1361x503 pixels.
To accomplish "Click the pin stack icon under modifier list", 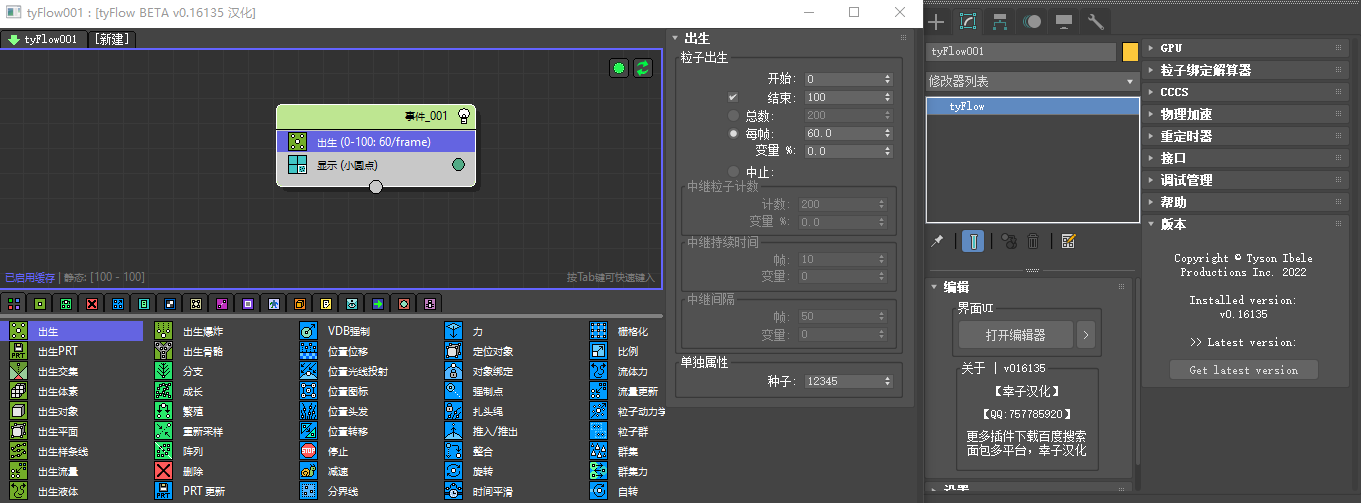I will [937, 241].
